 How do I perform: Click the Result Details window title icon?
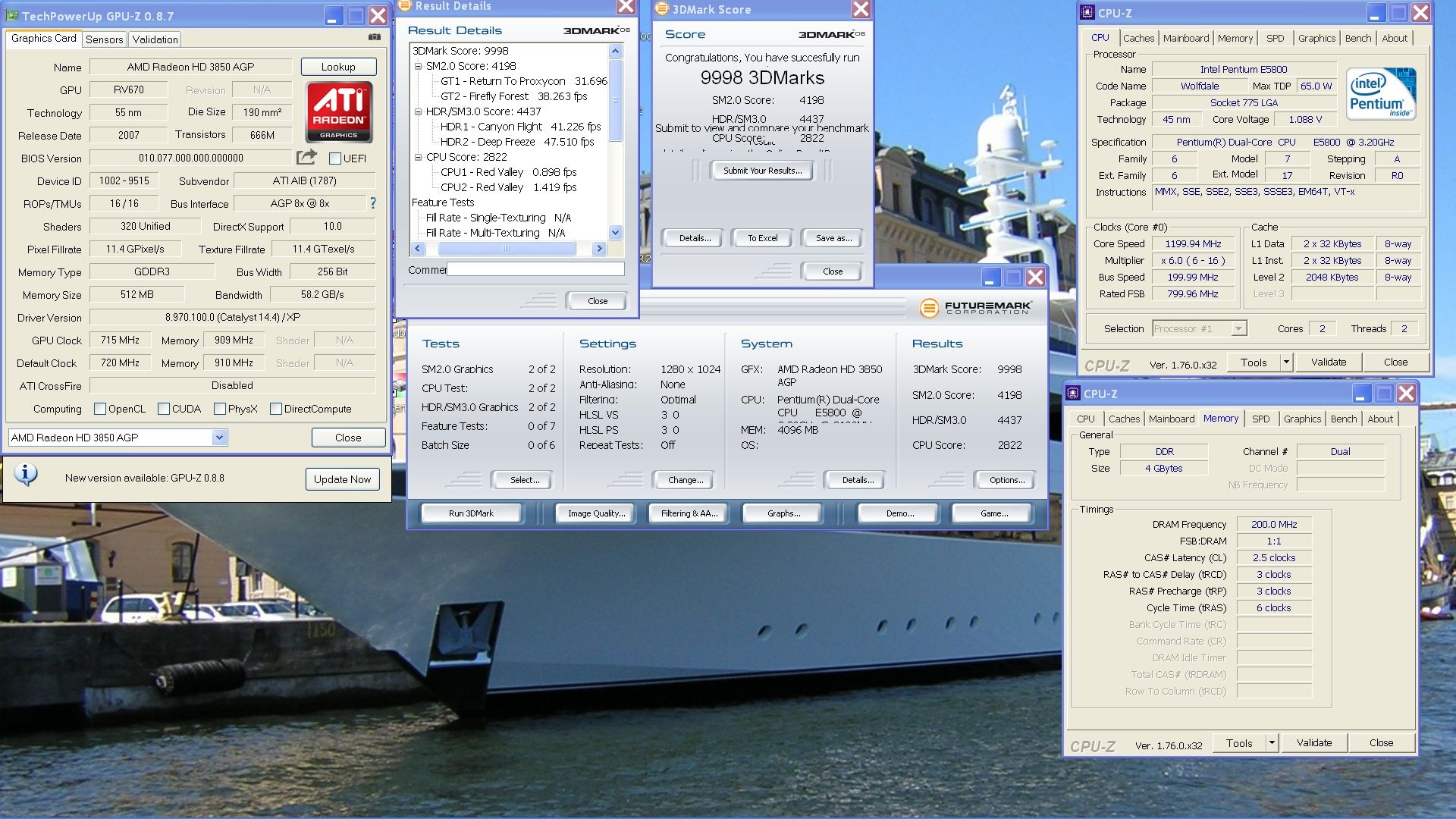405,5
